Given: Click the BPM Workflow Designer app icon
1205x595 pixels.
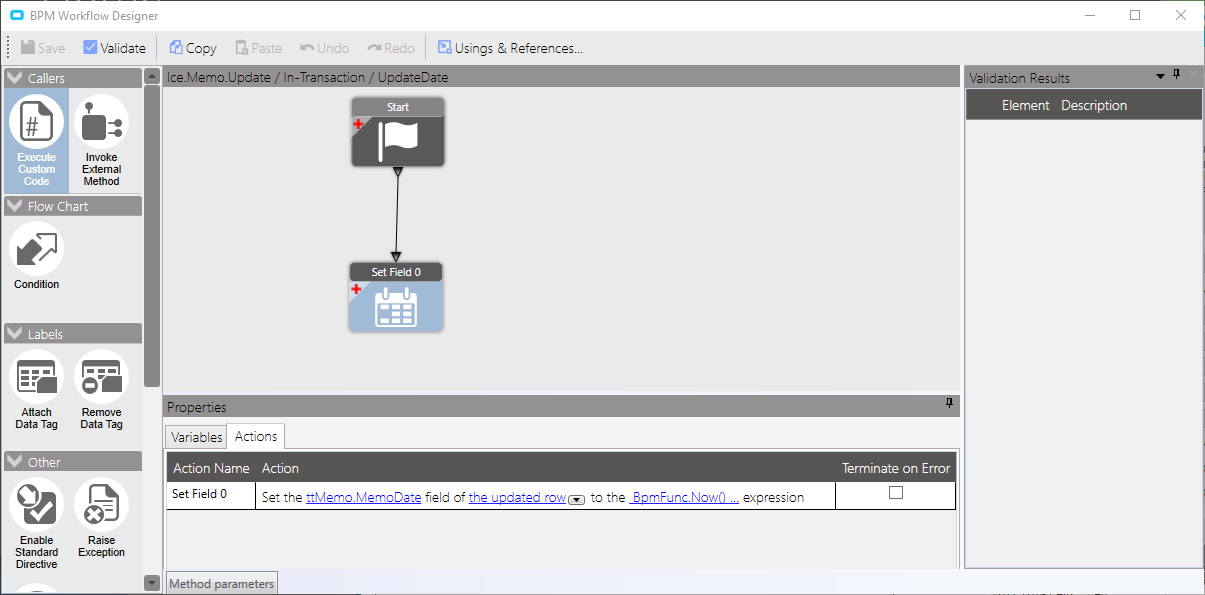Looking at the screenshot, I should click(x=16, y=16).
